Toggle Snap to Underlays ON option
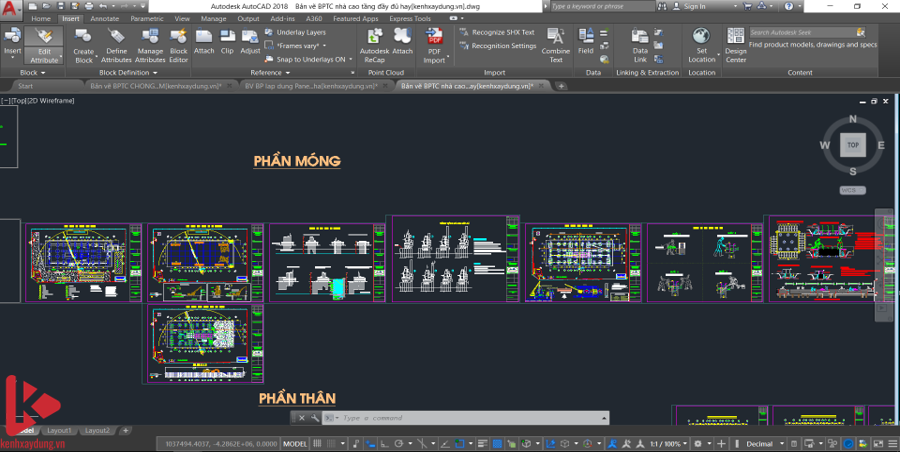This screenshot has height=452, width=900. [x=311, y=59]
